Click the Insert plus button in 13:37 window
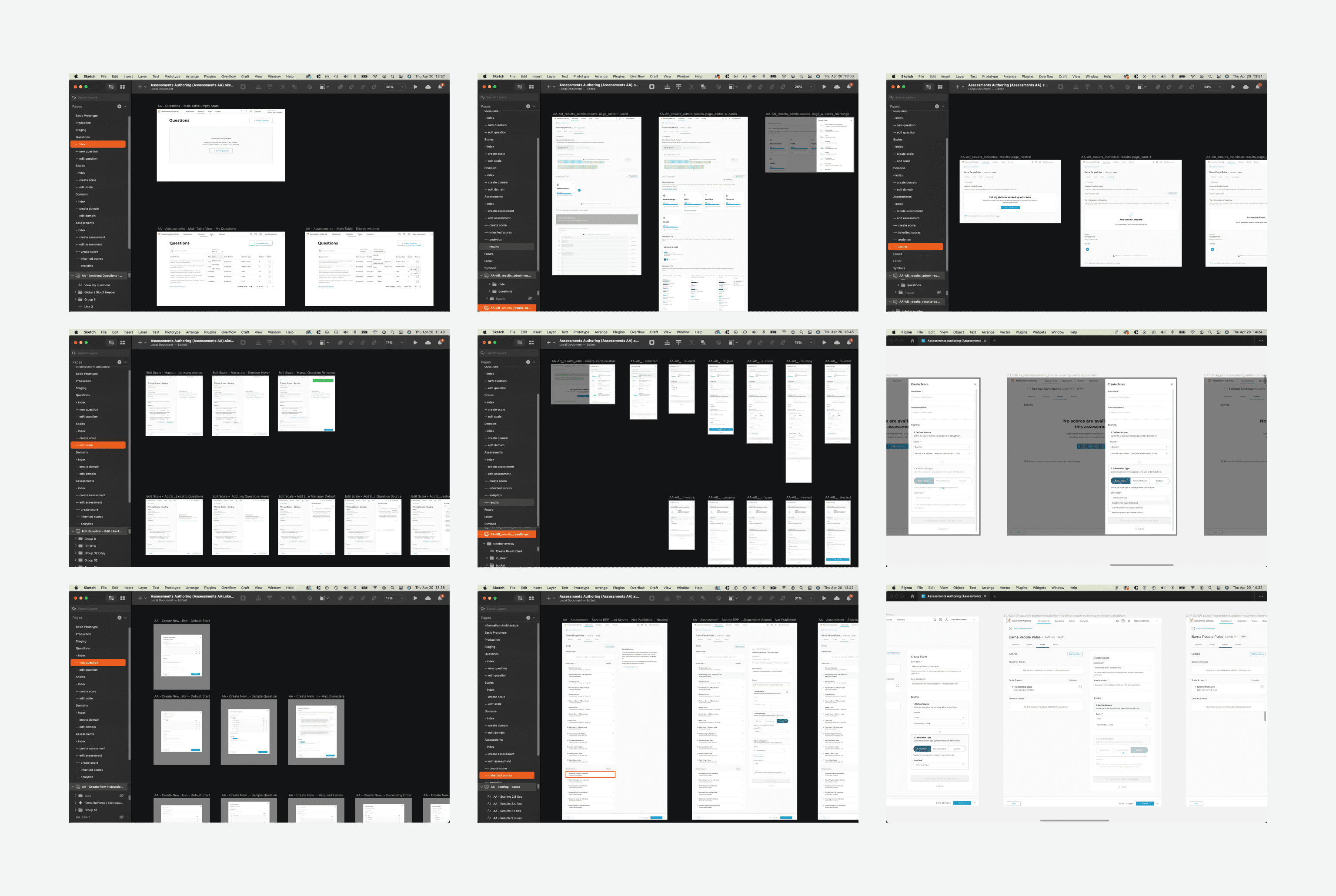This screenshot has width=1336, height=896. 140,87
